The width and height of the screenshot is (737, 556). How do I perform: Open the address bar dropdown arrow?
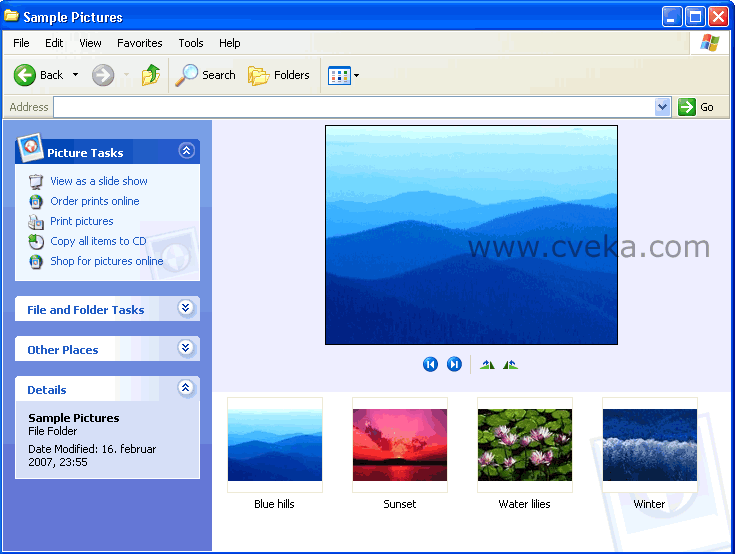pyautogui.click(x=662, y=107)
